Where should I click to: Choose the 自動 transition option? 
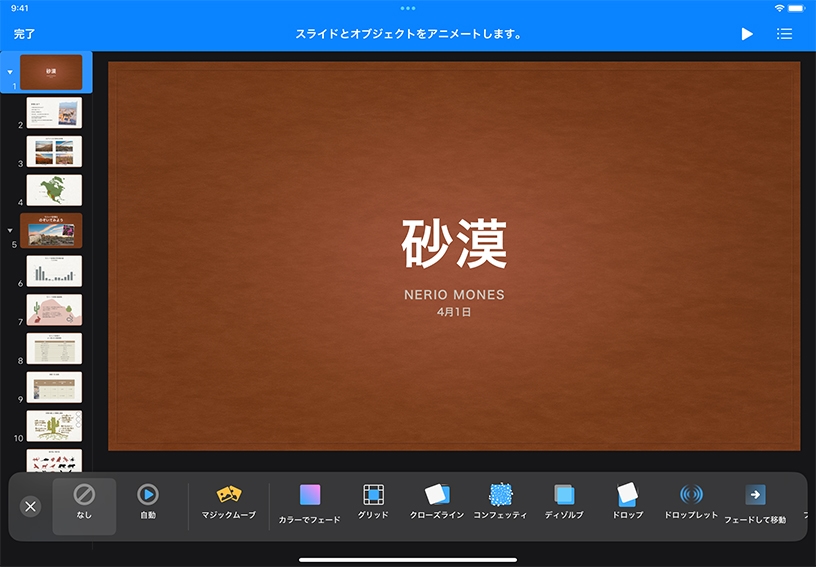(x=147, y=504)
